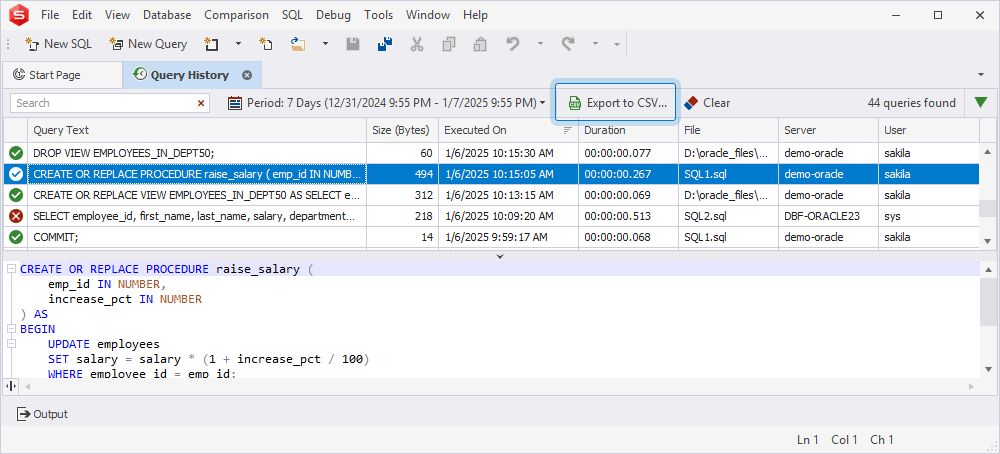Close the Query History tab

[247, 75]
